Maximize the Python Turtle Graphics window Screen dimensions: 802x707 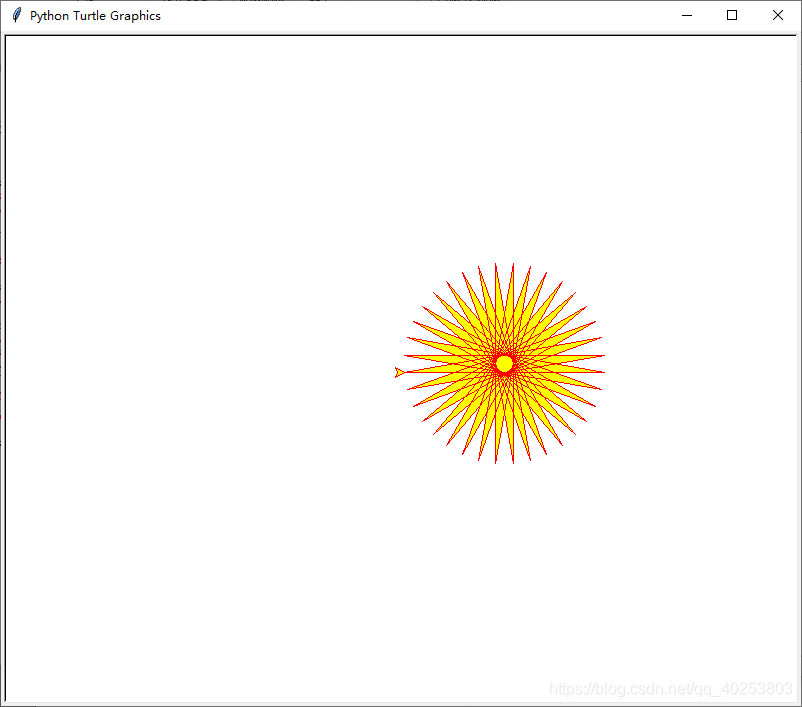(732, 15)
